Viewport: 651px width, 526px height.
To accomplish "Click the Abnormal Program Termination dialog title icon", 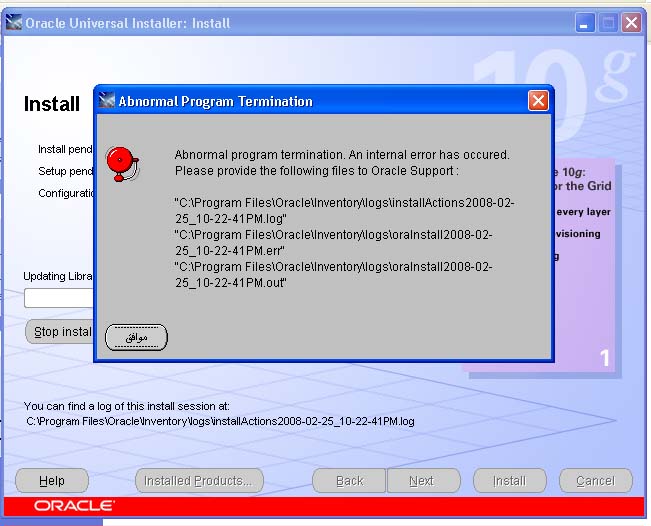I will 107,101.
